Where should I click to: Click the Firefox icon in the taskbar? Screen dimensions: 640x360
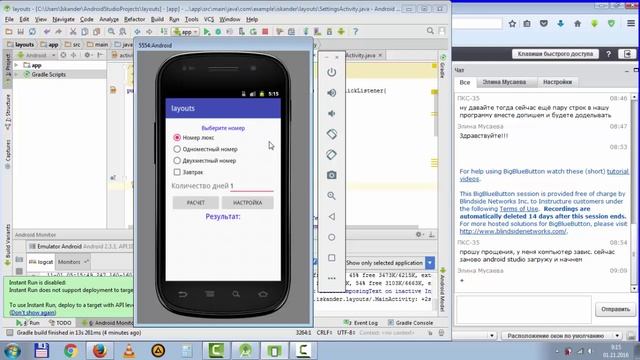pyautogui.click(x=100, y=351)
